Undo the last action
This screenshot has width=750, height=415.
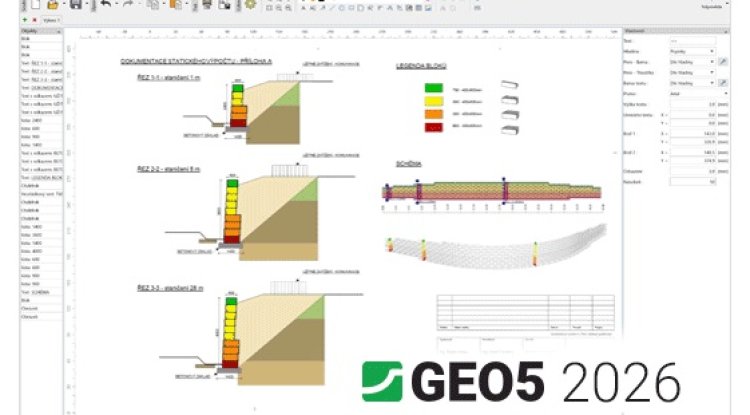106,5
